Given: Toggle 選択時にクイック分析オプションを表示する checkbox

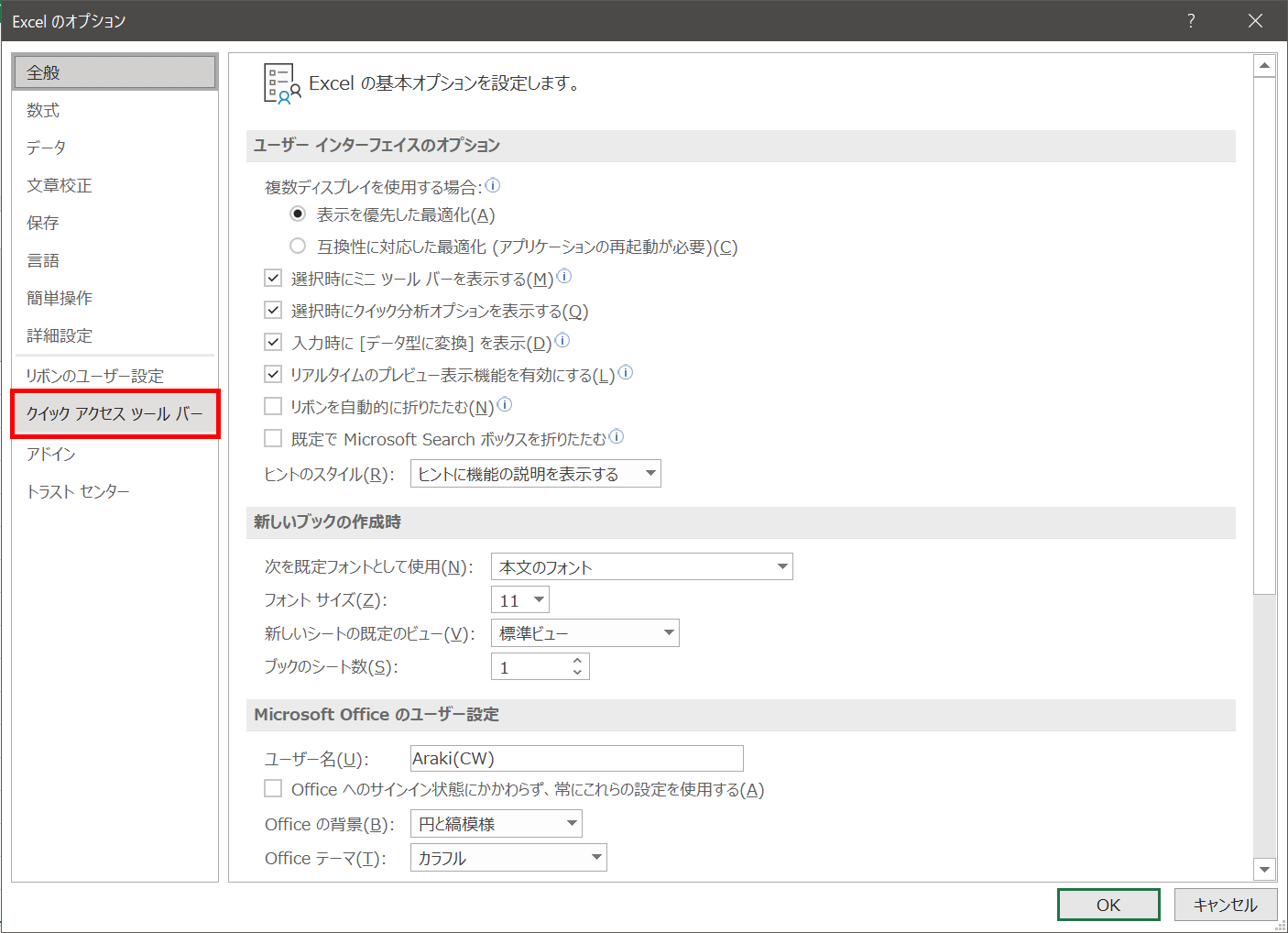Looking at the screenshot, I should (273, 310).
